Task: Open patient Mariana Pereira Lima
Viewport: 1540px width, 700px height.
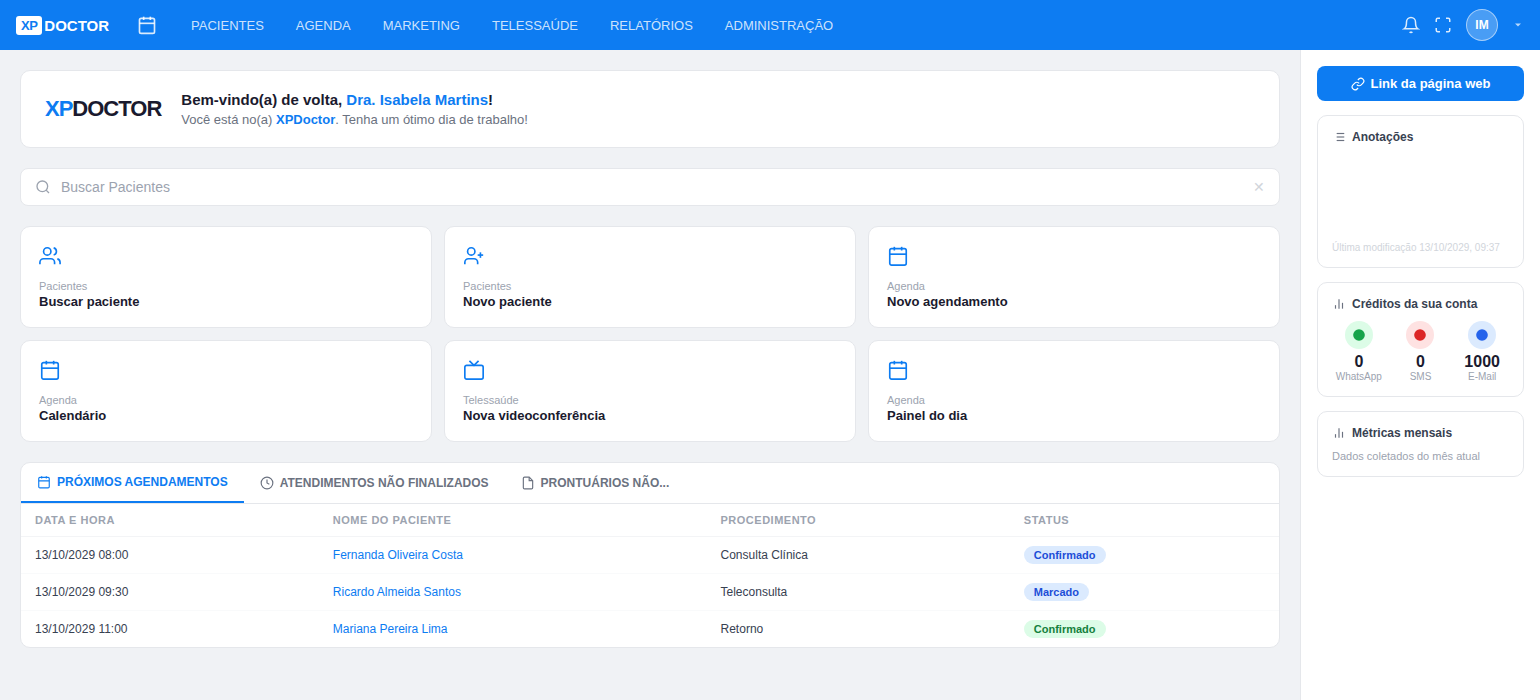Action: click(x=390, y=629)
